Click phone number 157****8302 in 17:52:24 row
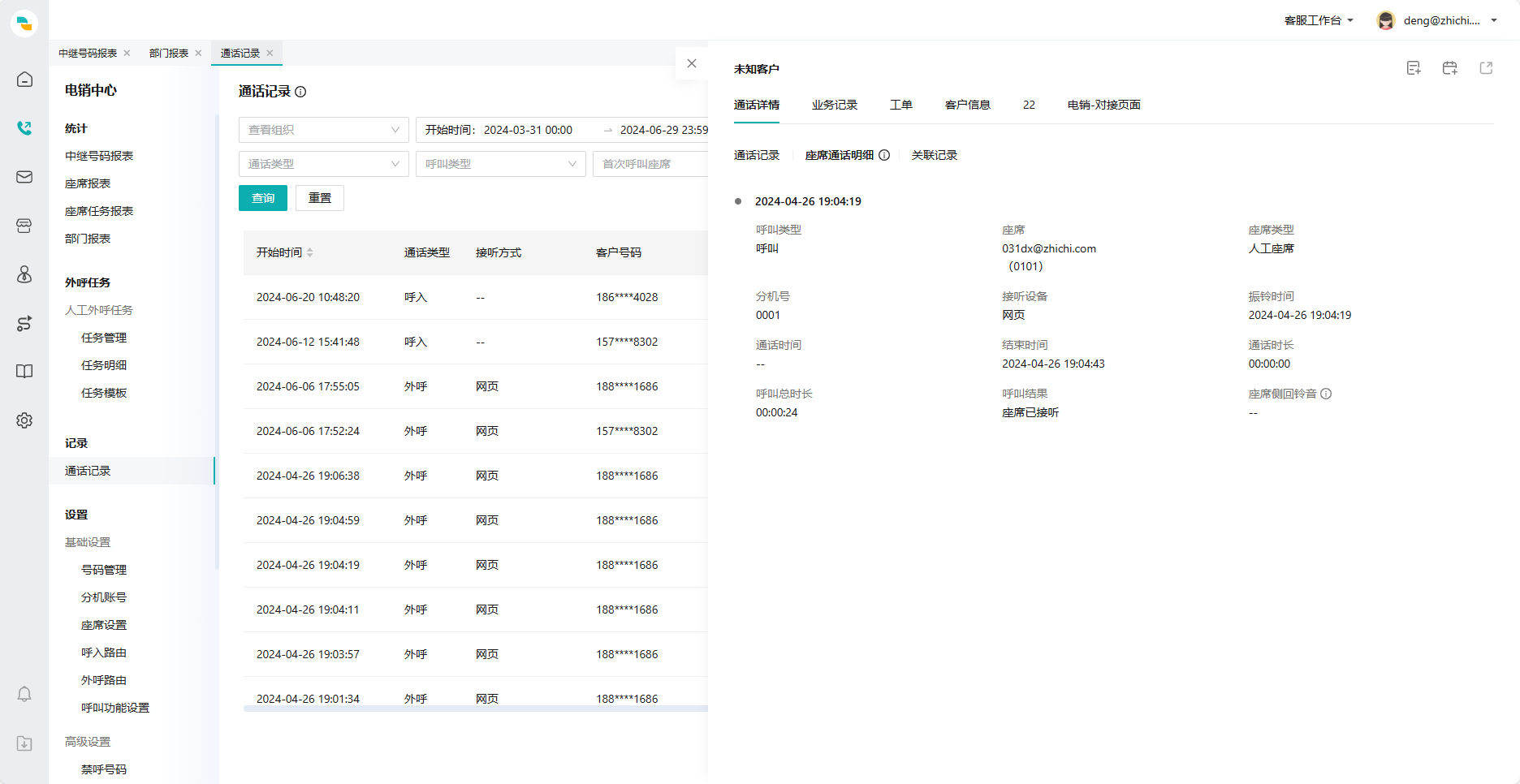 [627, 431]
